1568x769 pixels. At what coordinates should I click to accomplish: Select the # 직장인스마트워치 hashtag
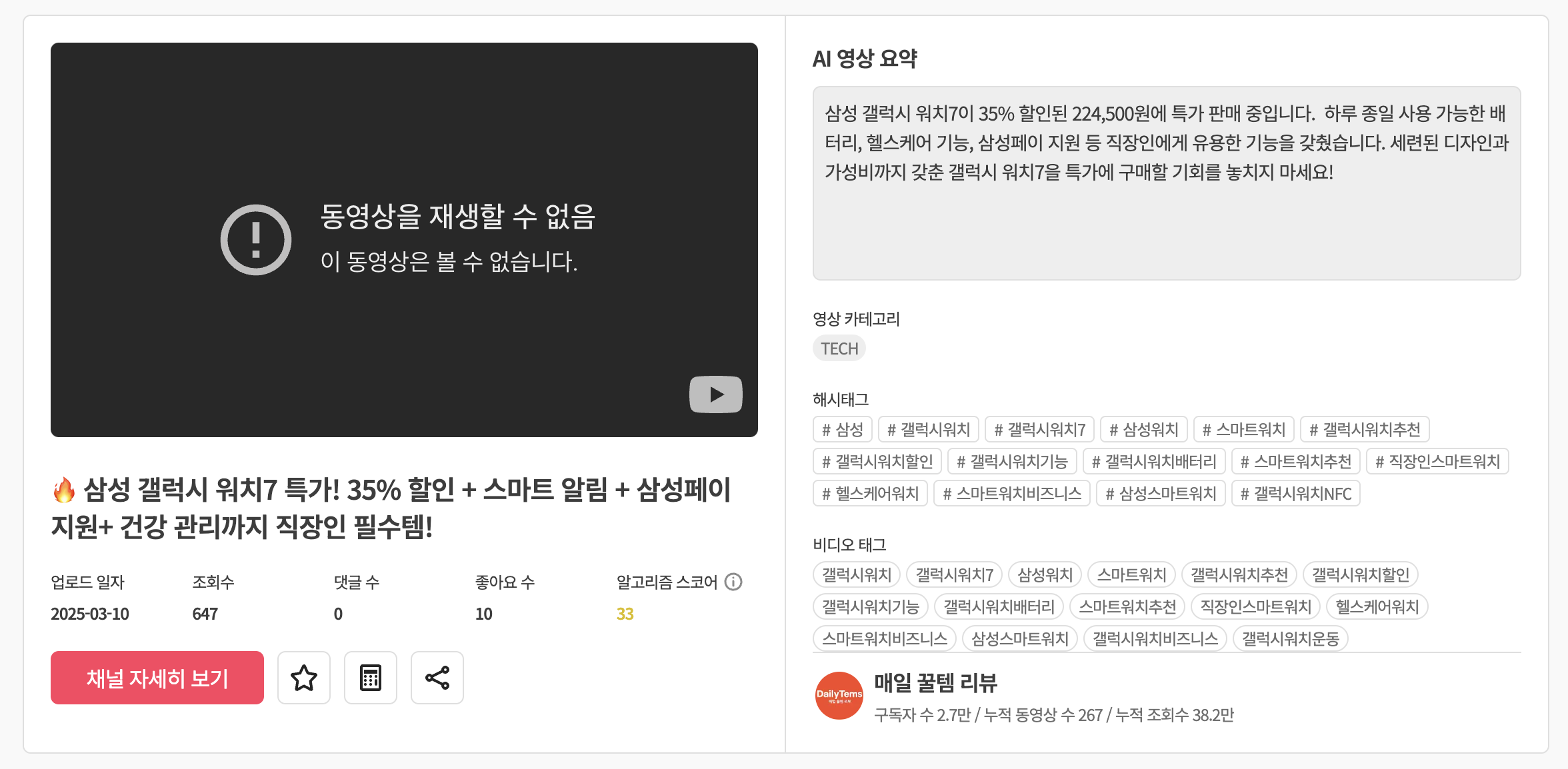point(1437,461)
